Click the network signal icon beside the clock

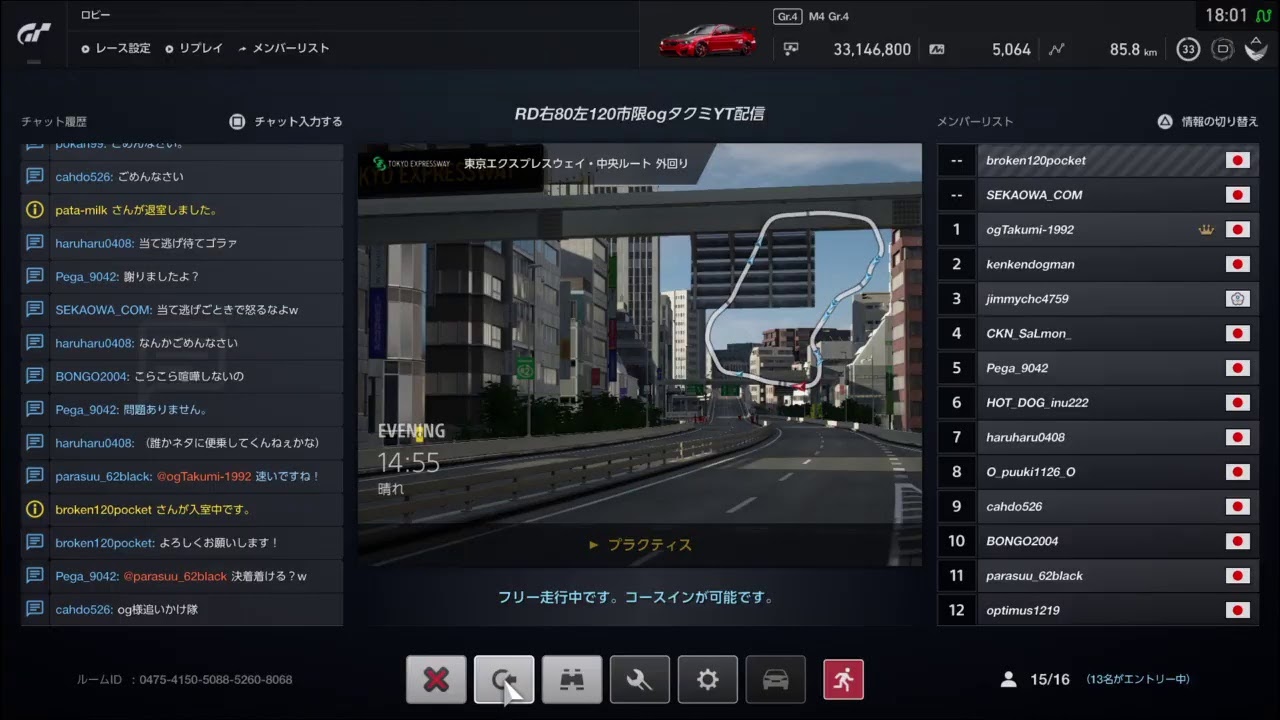tap(1264, 16)
